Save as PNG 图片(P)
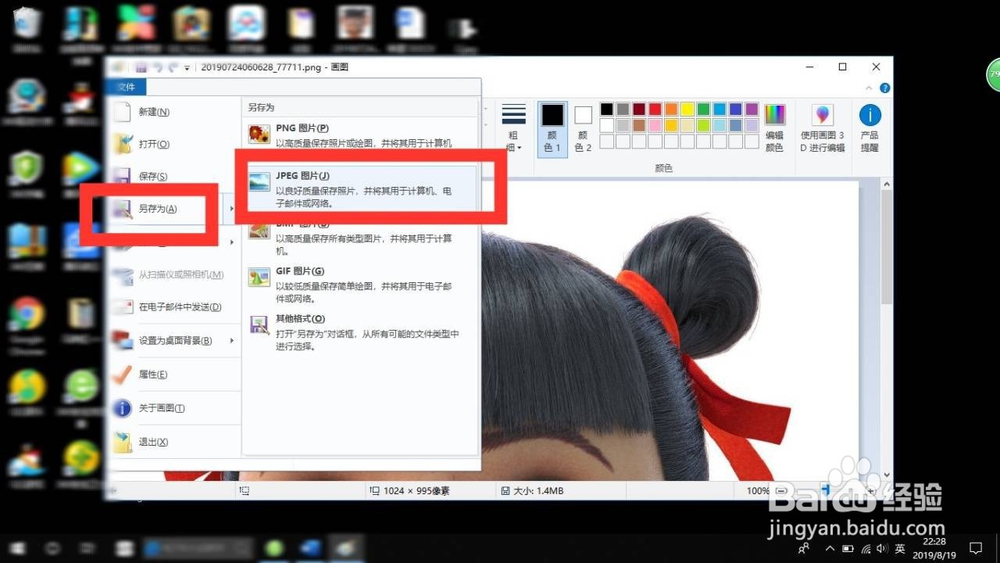 click(x=361, y=135)
